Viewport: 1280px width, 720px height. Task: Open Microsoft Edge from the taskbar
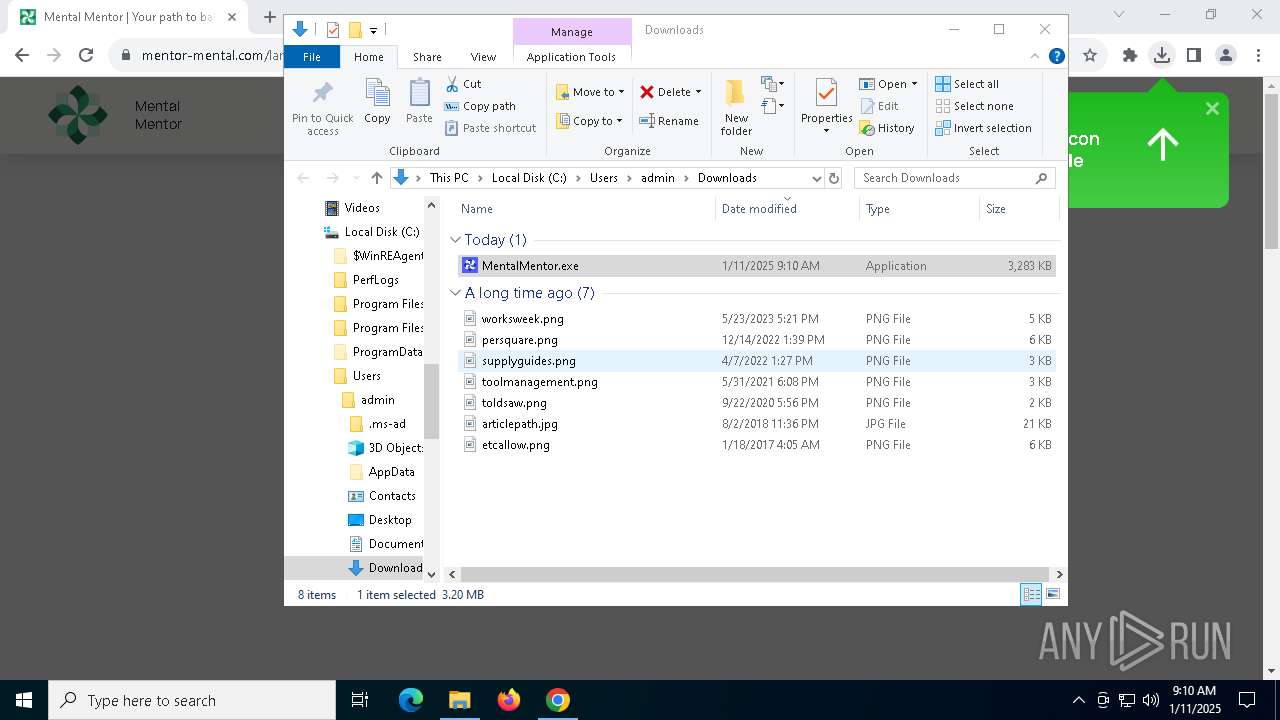tap(411, 700)
